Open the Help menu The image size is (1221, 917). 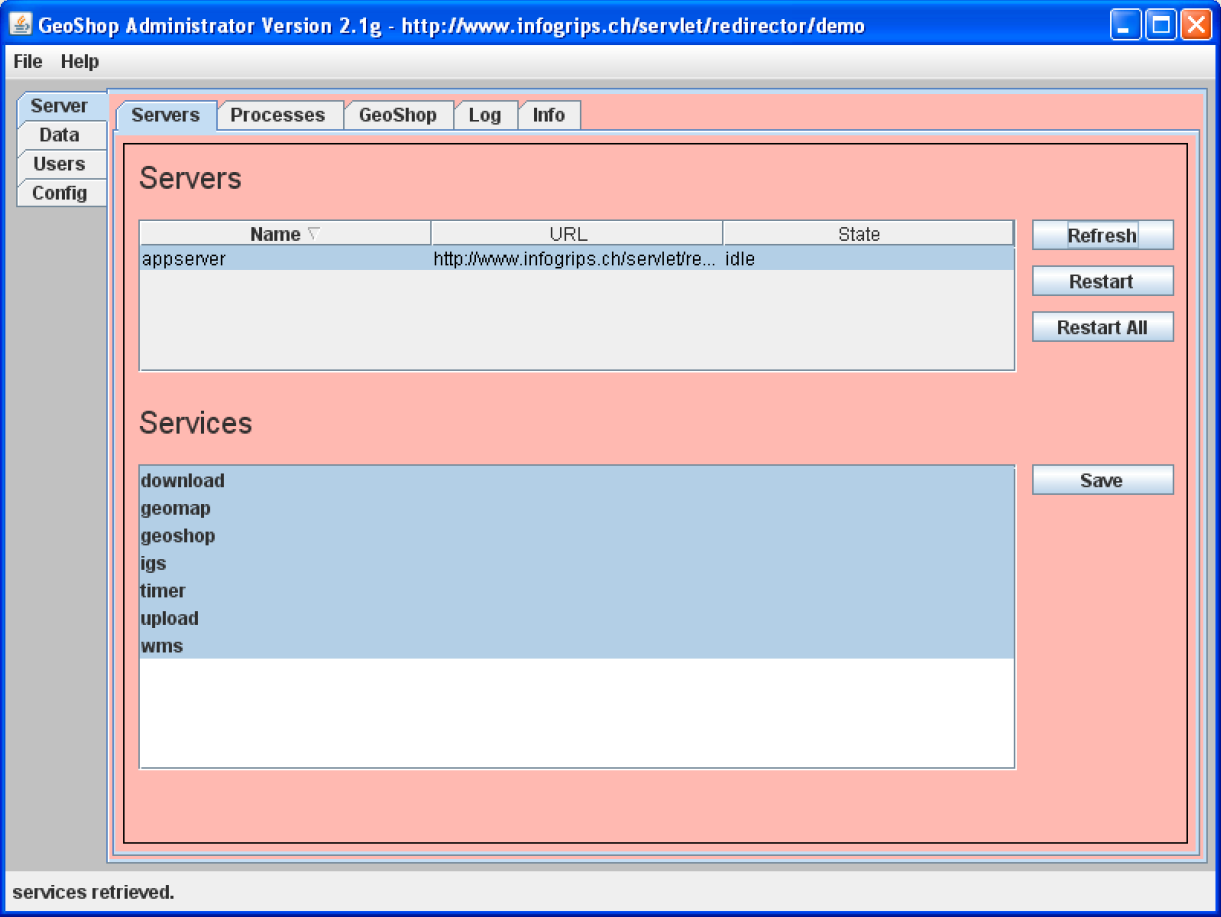(x=80, y=62)
